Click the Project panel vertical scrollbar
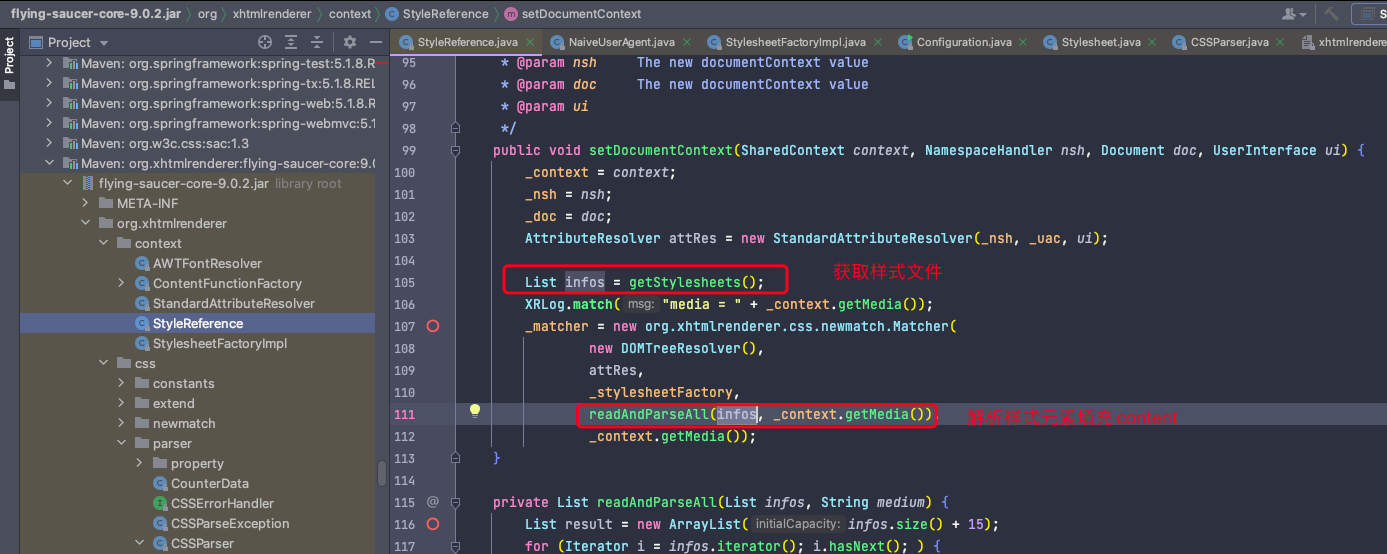Screen dimensions: 1387x554 [381, 472]
